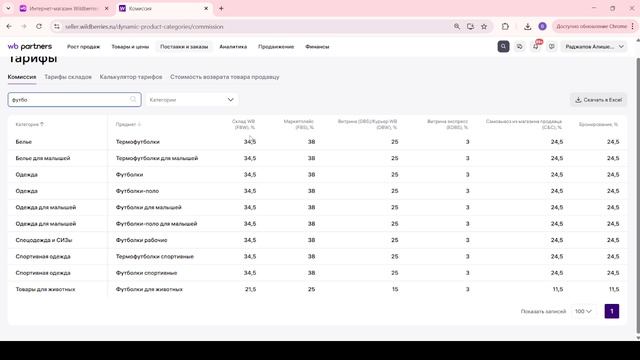Select the Футболки спортивные cell
Viewport: 640px width, 360px height.
pyautogui.click(x=146, y=273)
